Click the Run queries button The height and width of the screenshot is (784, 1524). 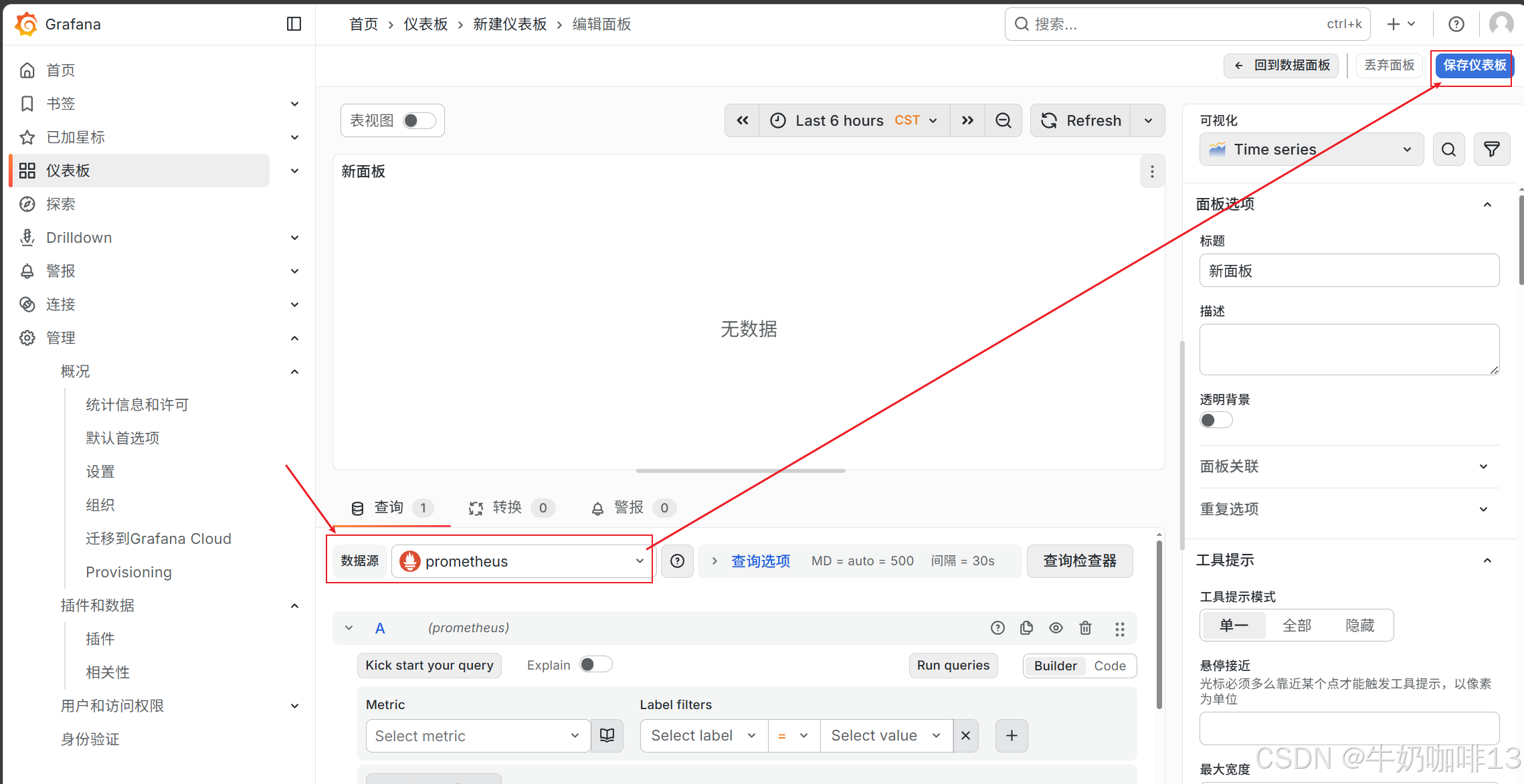pyautogui.click(x=953, y=666)
